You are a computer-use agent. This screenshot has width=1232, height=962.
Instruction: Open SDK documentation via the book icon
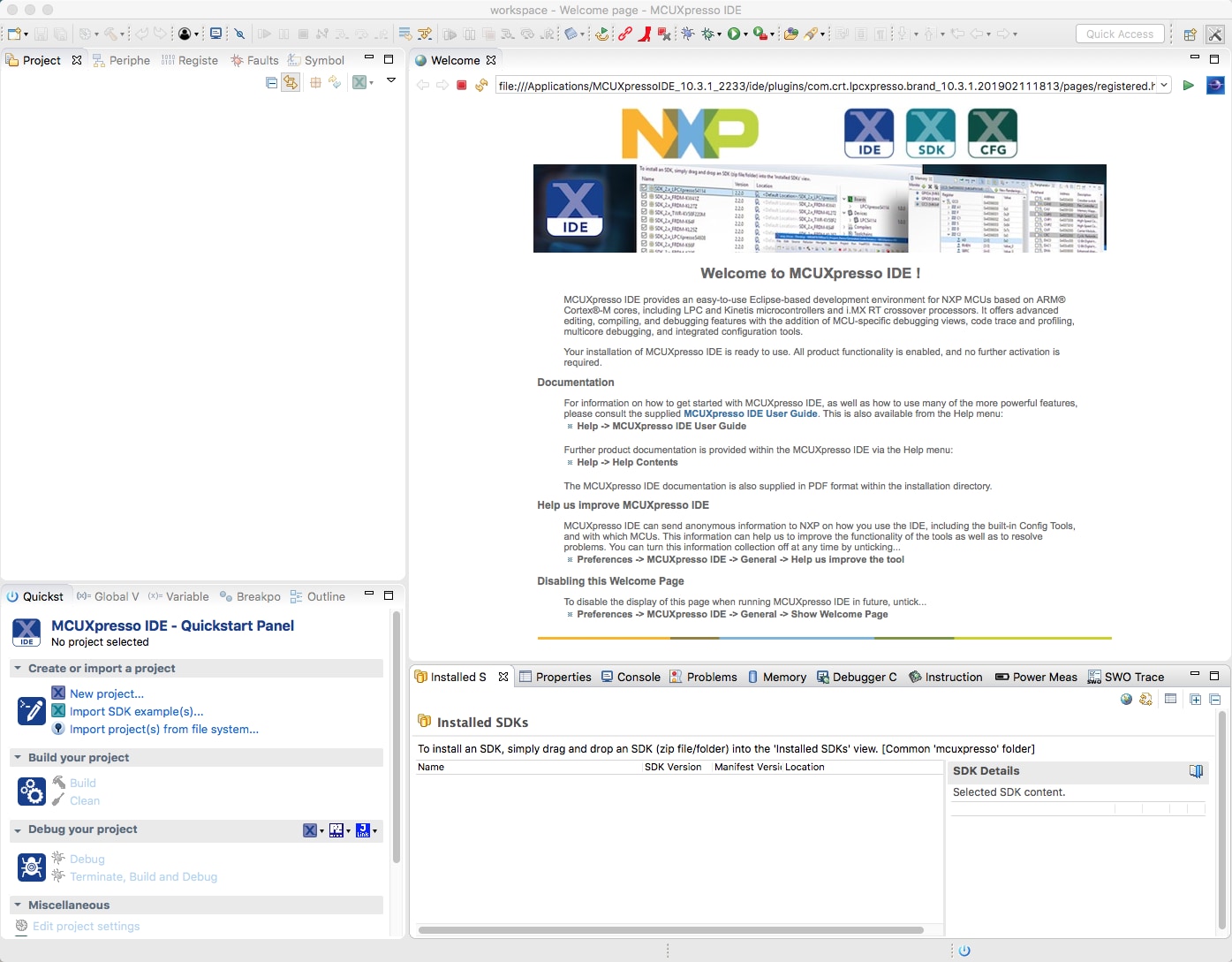pyautogui.click(x=1197, y=771)
